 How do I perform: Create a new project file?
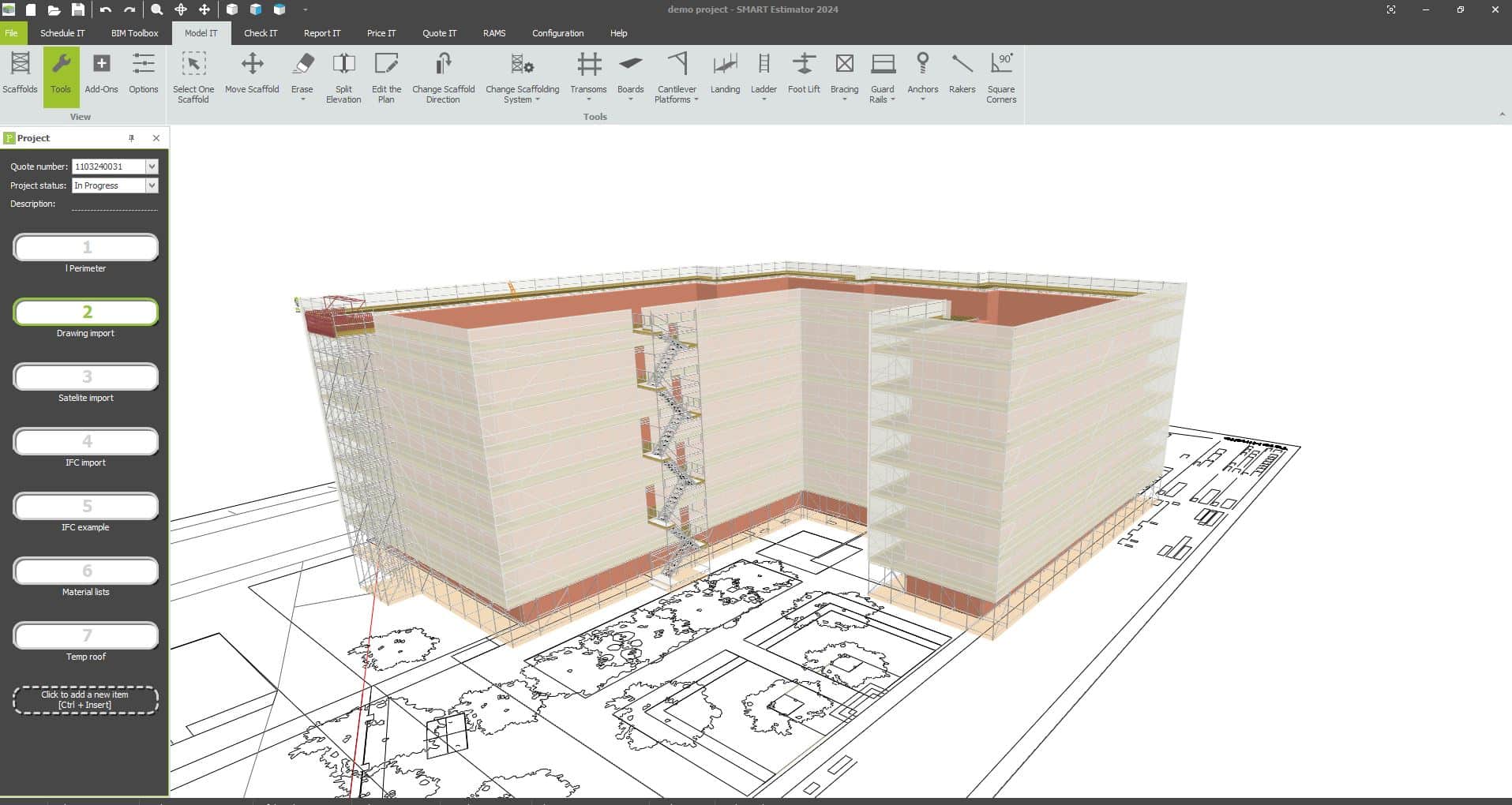[x=31, y=9]
